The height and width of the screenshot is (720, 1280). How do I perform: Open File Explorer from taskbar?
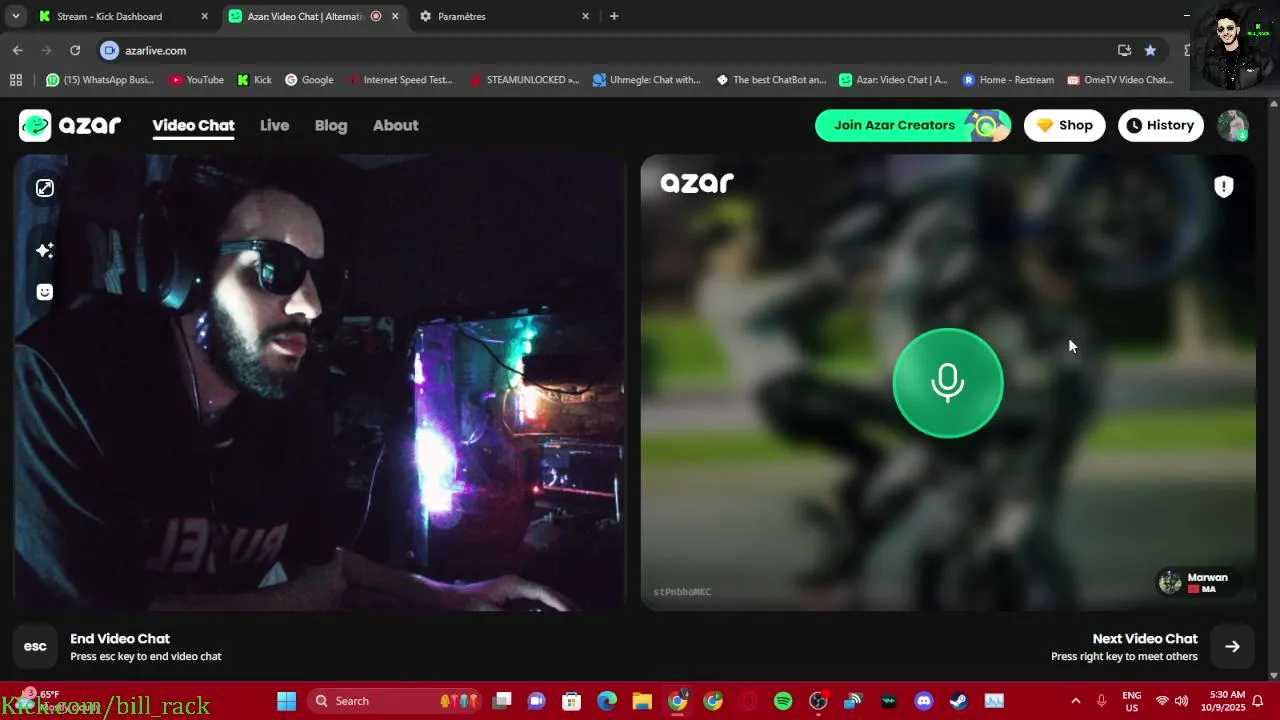coord(642,701)
